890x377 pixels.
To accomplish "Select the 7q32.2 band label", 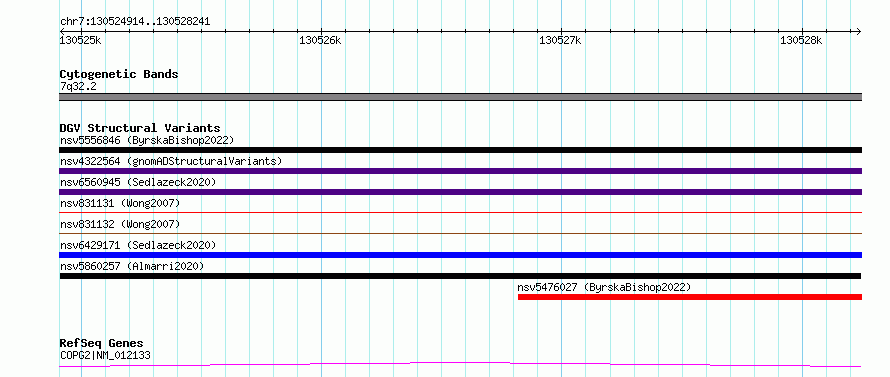I will 78,86.
